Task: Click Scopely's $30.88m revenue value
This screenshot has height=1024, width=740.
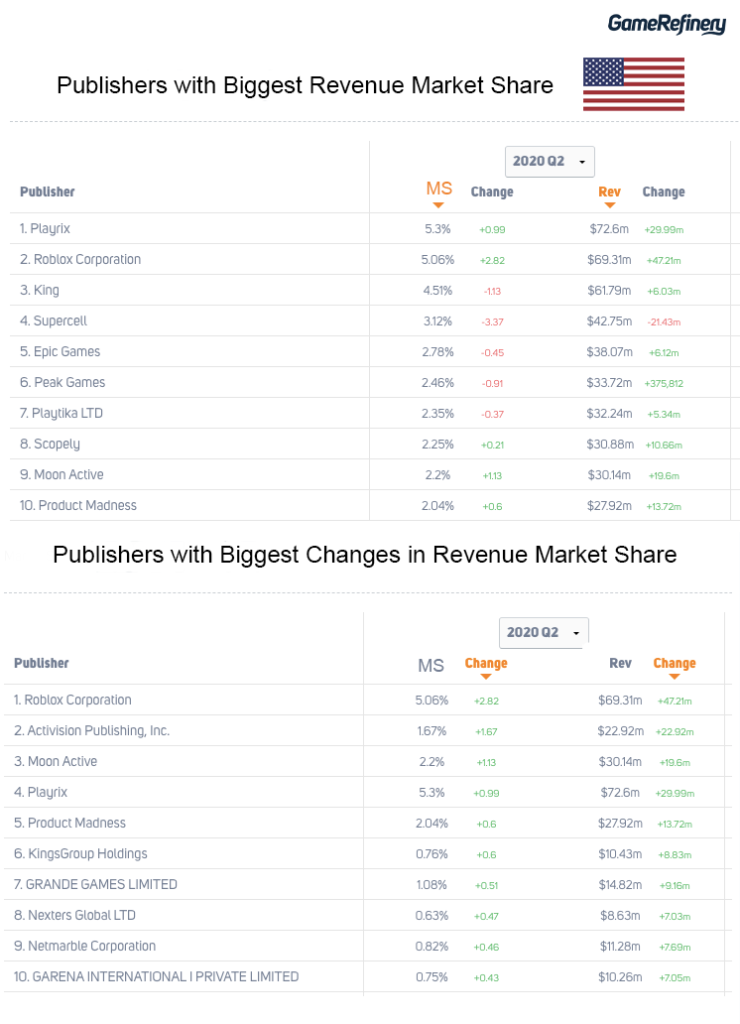Action: 609,444
